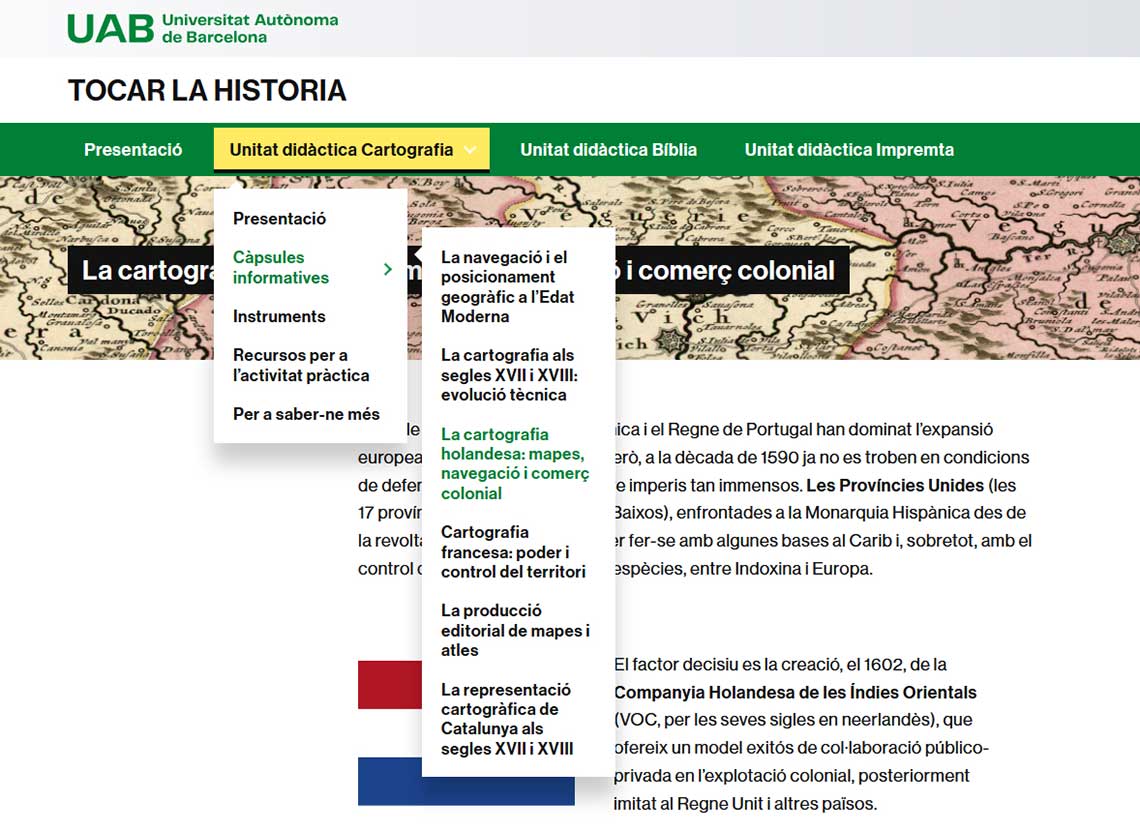Viewport: 1140px width, 831px height.
Task: Collapse the Cartografia dropdown chevron
Action: point(470,150)
